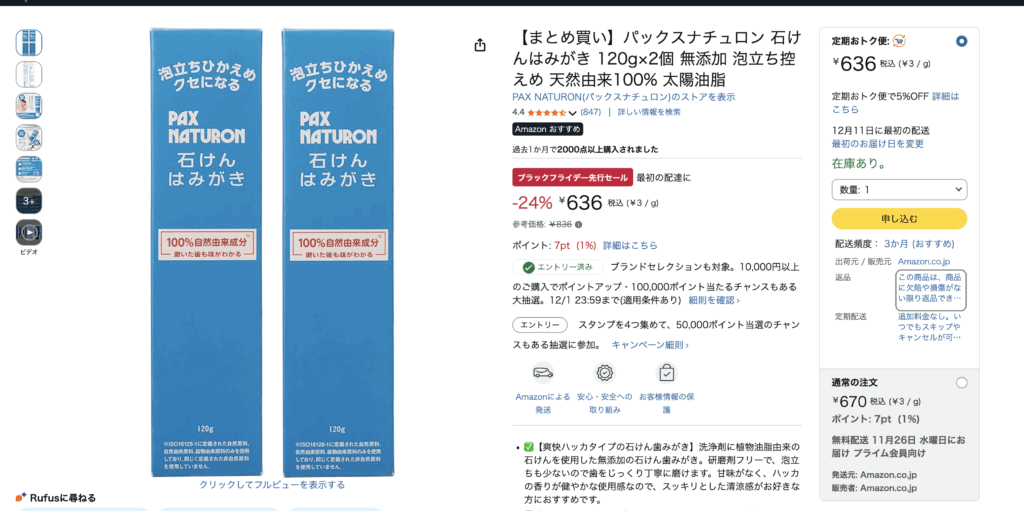Open PAX NATURON store link
This screenshot has height=511, width=1024.
click(623, 97)
